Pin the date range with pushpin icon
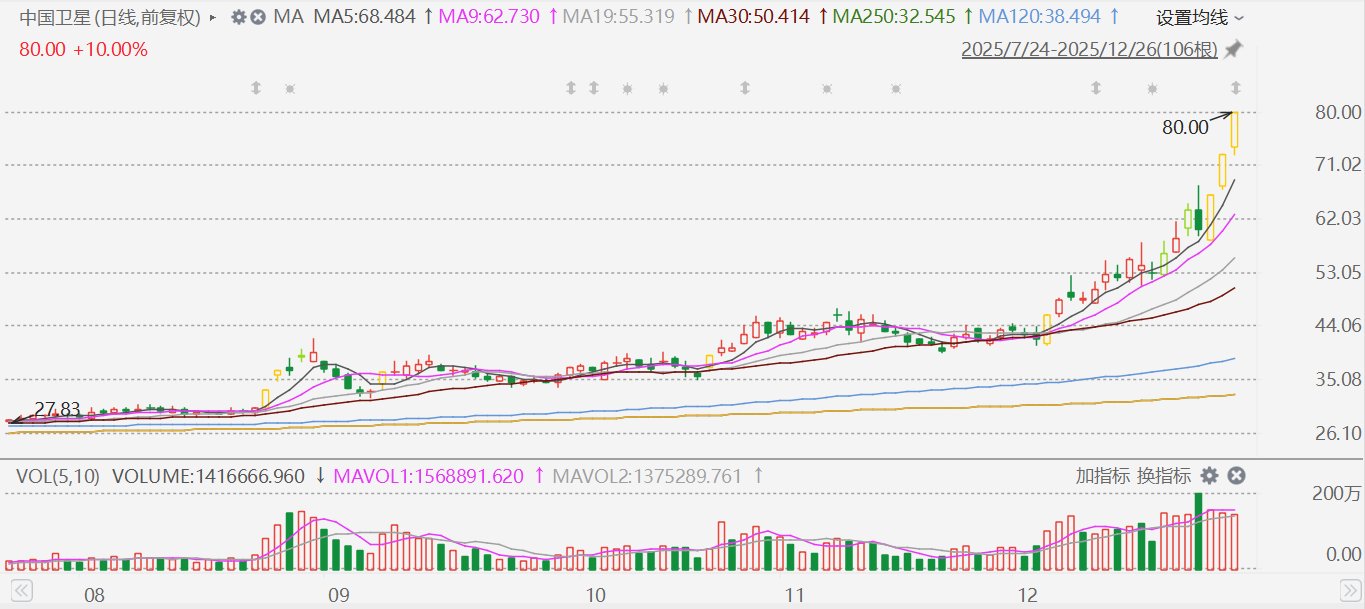 [1234, 49]
